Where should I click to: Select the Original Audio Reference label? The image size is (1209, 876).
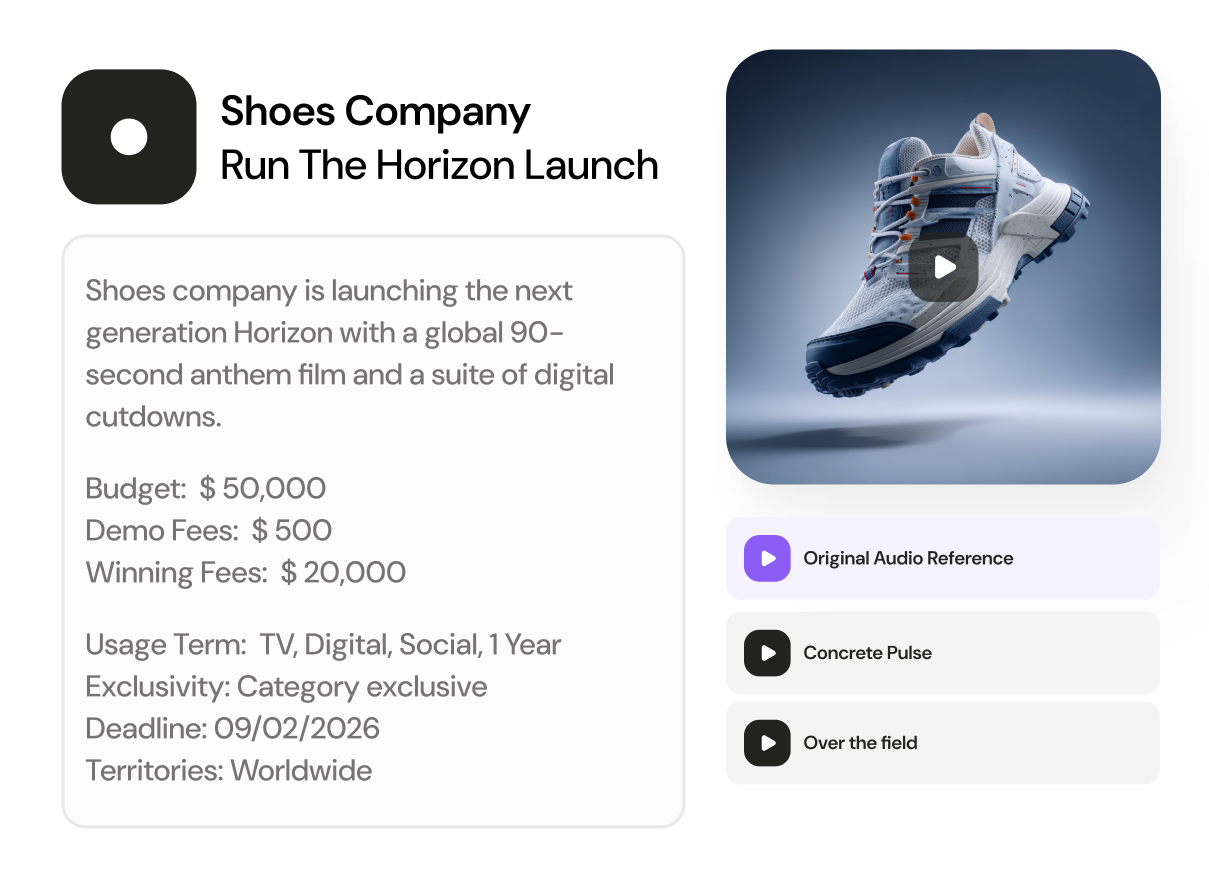tap(908, 558)
